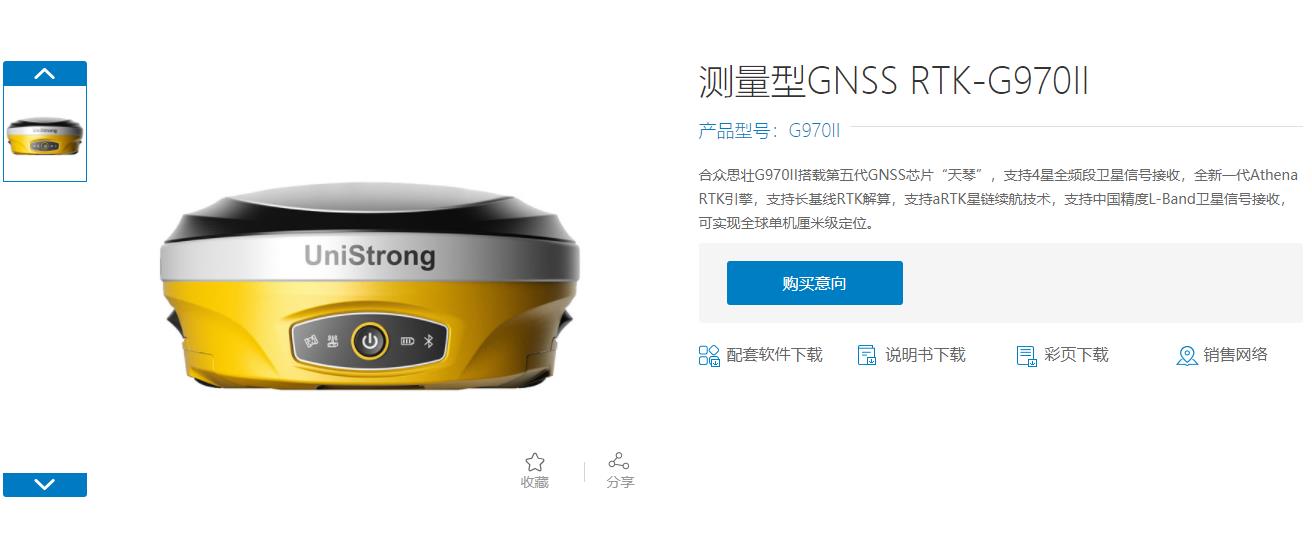
Task: Click the power button on device image
Action: click(371, 342)
